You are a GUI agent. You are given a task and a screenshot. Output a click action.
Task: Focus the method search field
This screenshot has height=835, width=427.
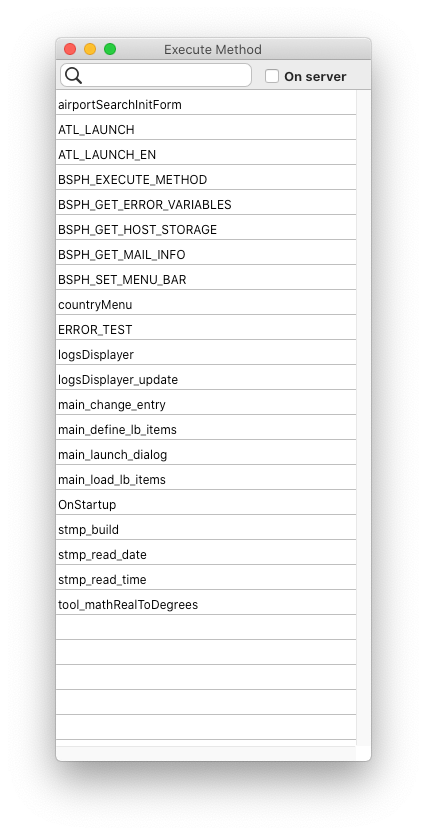[156, 76]
